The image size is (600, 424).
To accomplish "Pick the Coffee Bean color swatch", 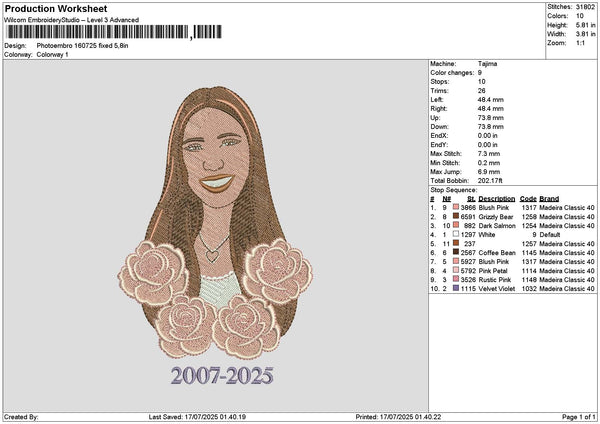I will click(x=456, y=252).
